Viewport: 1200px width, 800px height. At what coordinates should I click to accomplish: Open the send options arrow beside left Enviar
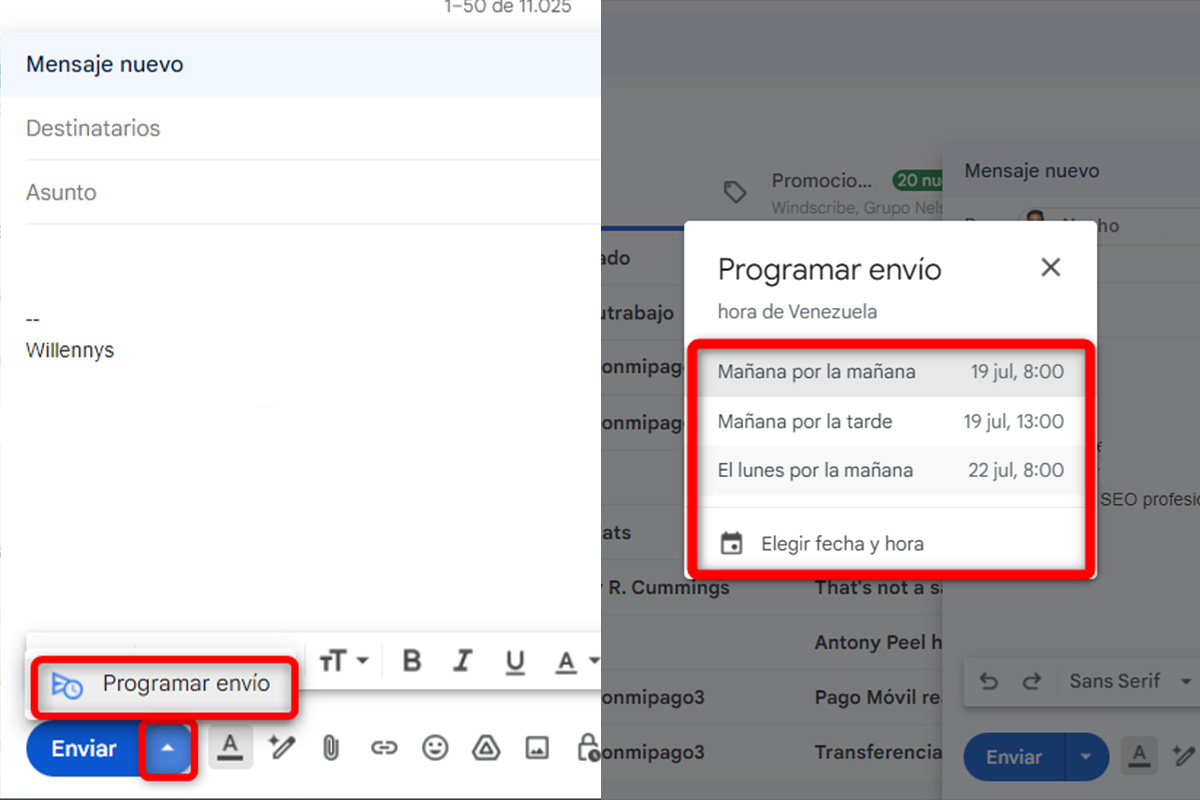(x=169, y=748)
